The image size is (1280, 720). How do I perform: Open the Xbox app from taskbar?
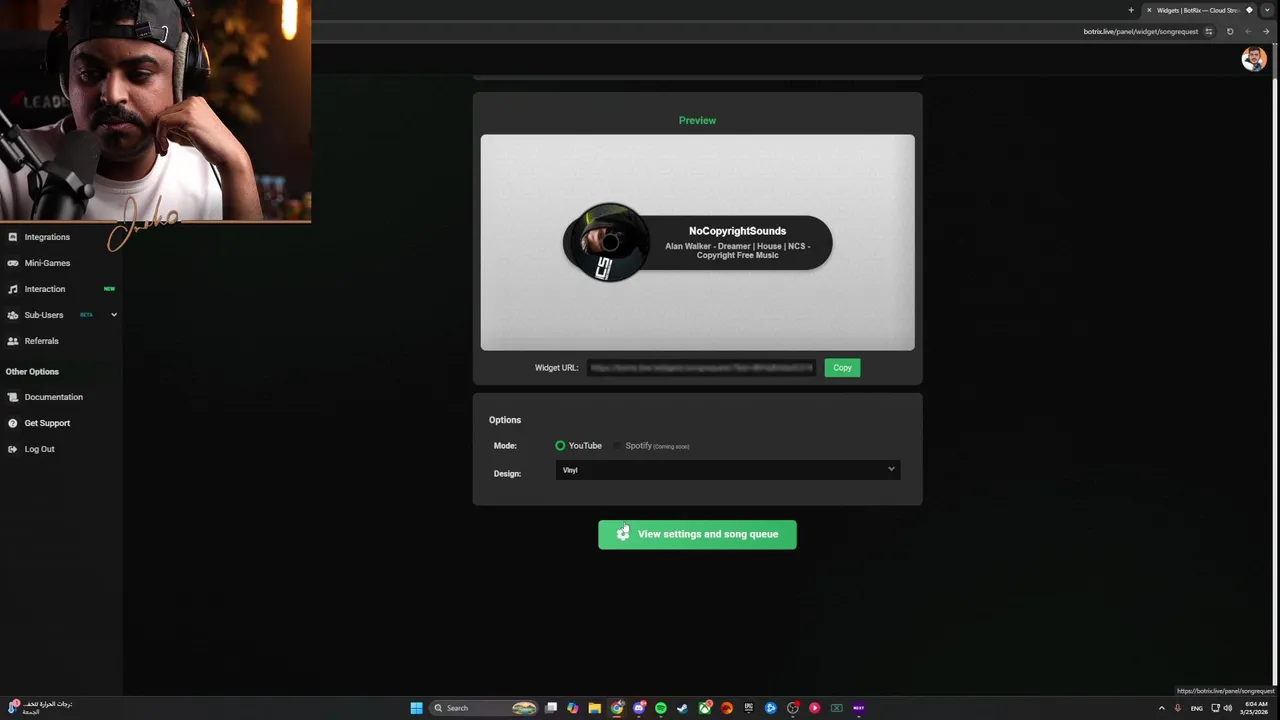705,708
